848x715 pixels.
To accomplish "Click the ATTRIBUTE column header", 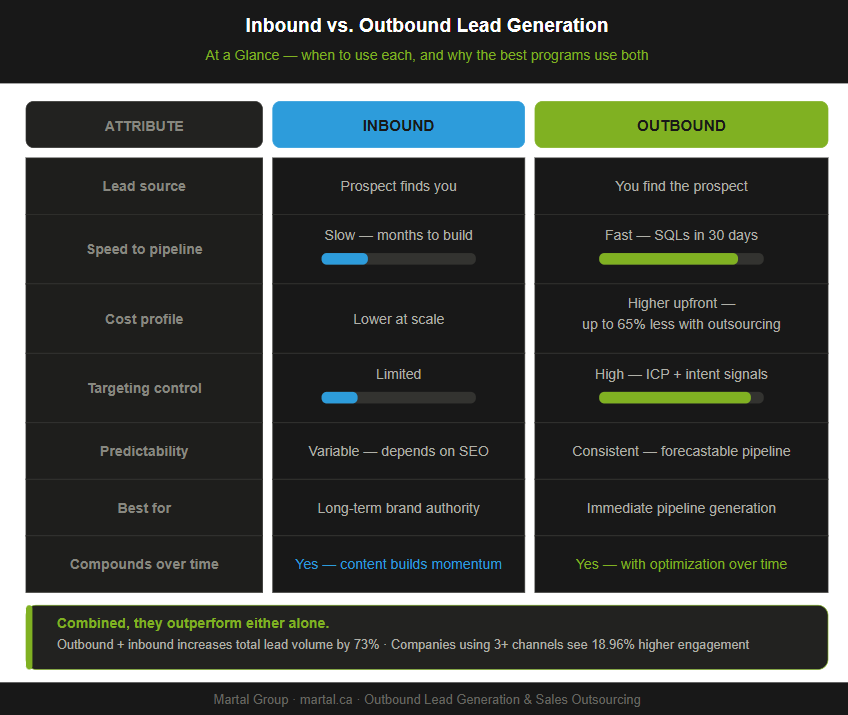I will (144, 125).
